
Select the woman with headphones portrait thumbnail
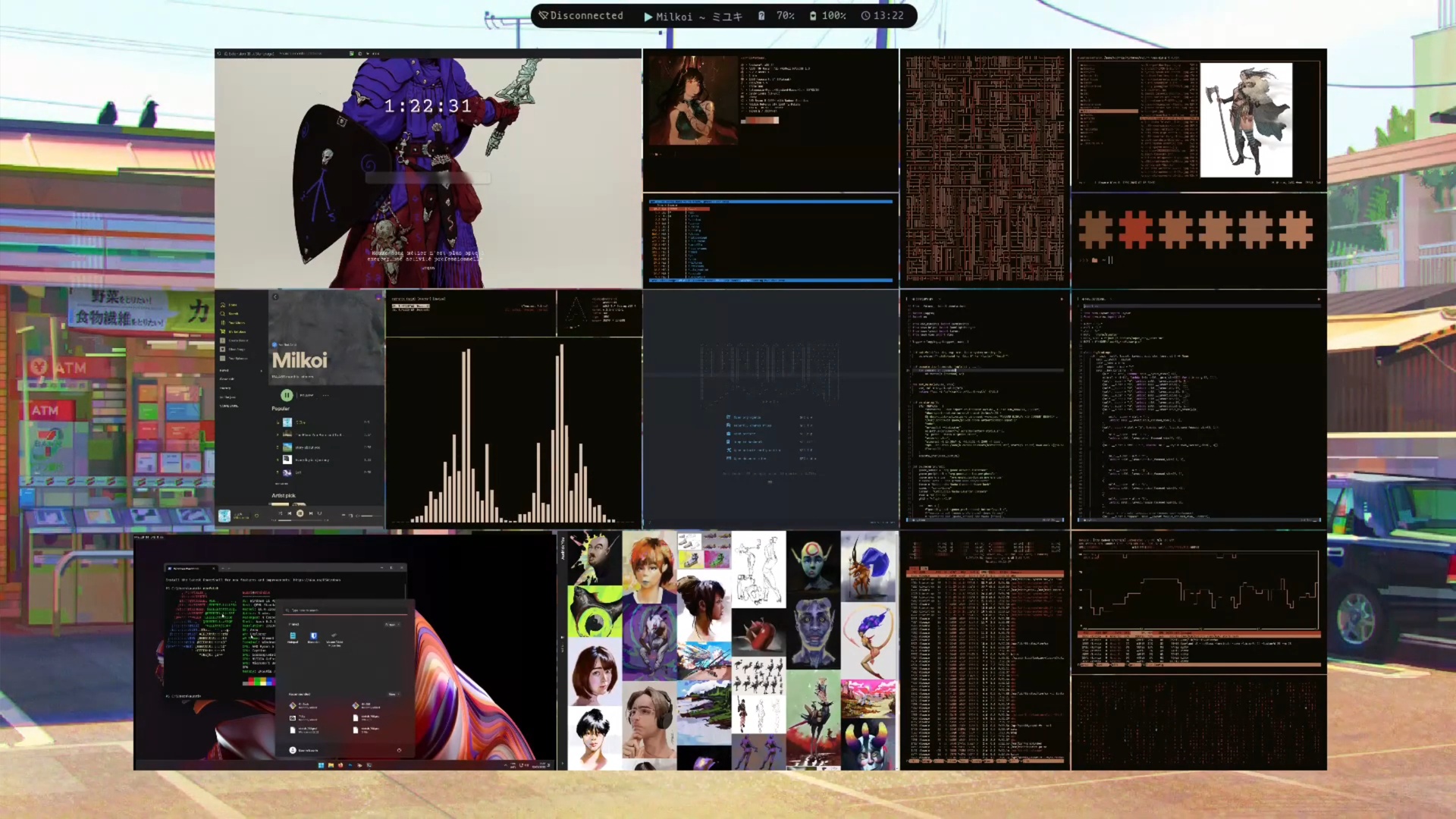[x=649, y=720]
